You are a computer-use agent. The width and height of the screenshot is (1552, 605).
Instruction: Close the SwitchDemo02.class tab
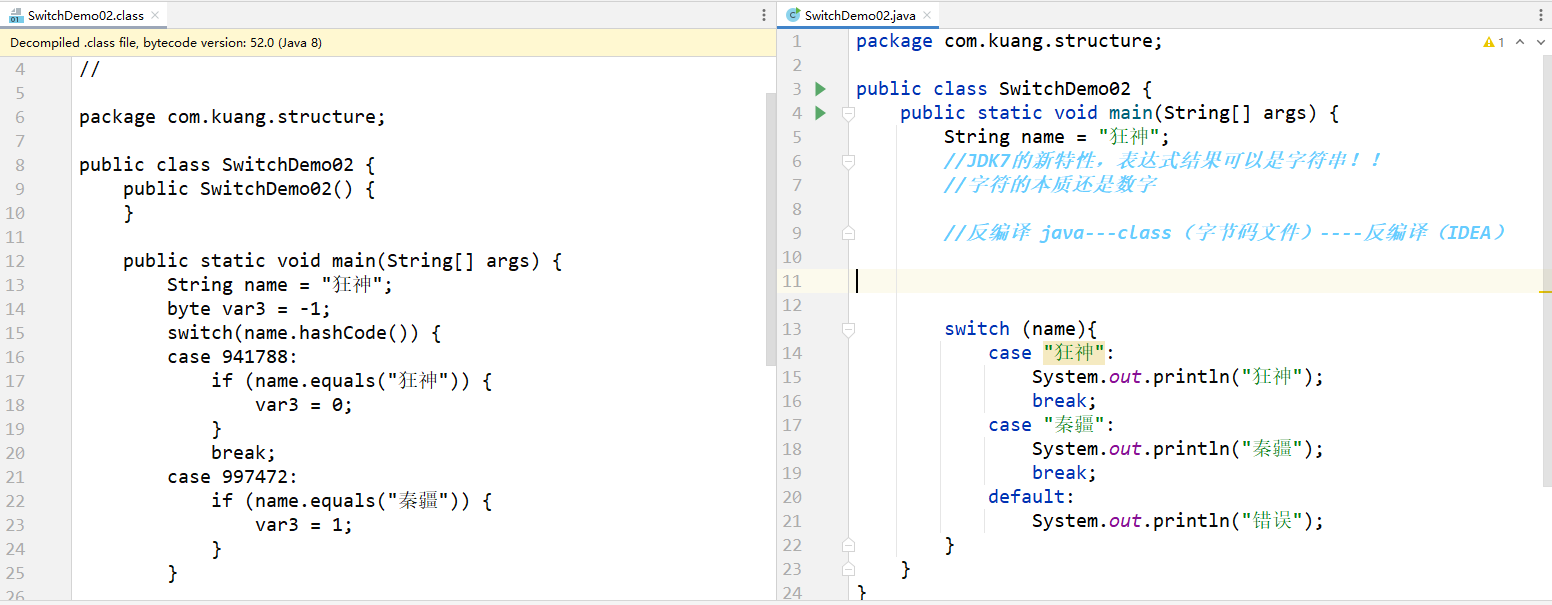click(156, 15)
